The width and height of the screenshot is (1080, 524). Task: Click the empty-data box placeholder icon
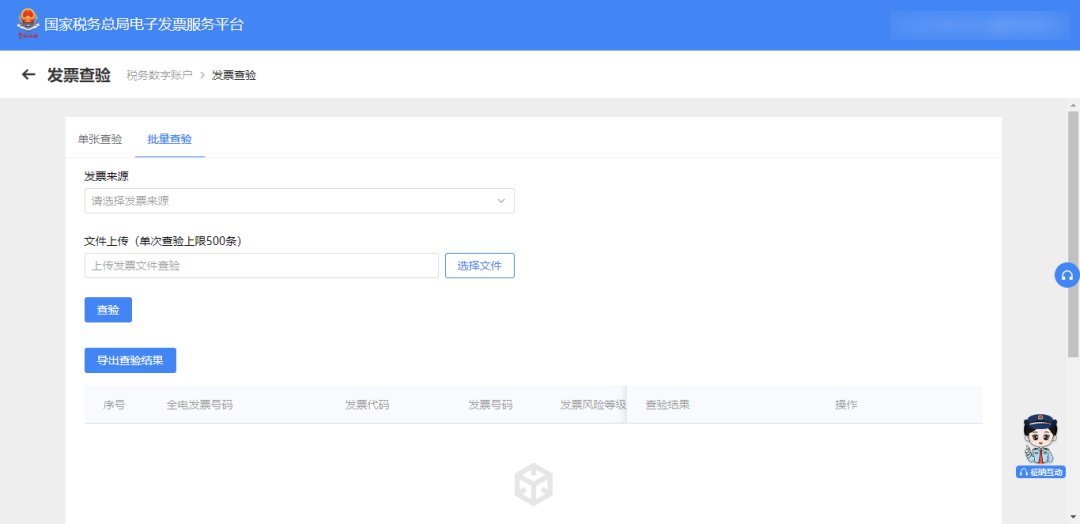534,485
